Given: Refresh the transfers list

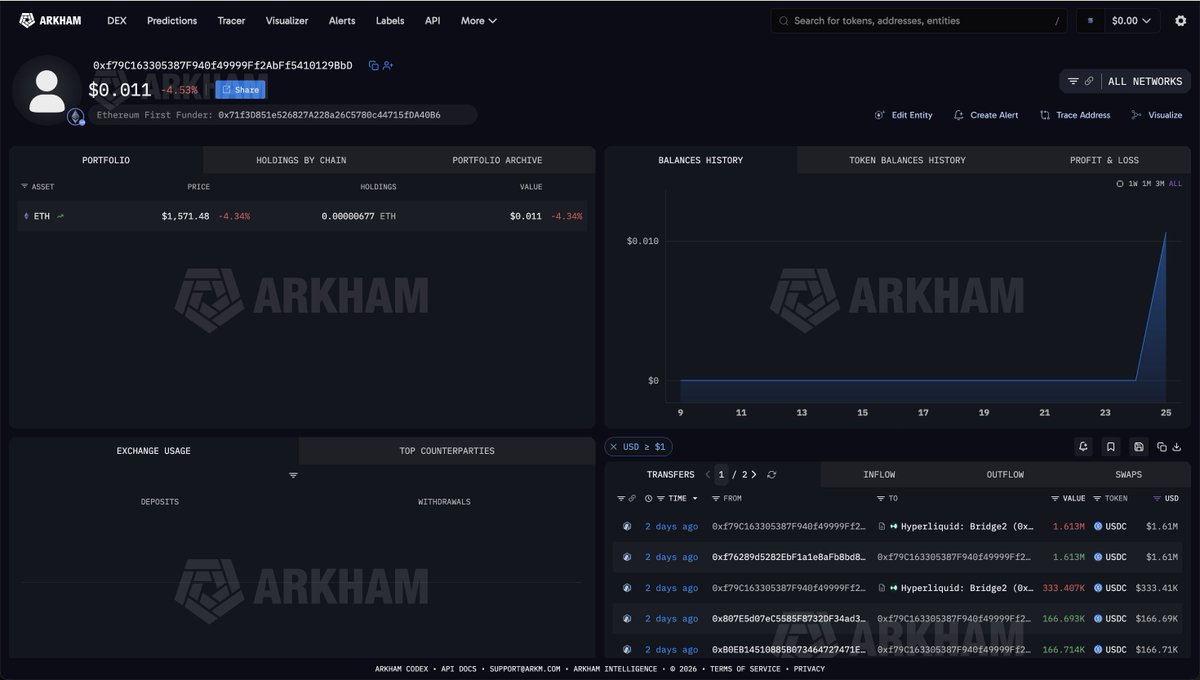Looking at the screenshot, I should click(771, 475).
